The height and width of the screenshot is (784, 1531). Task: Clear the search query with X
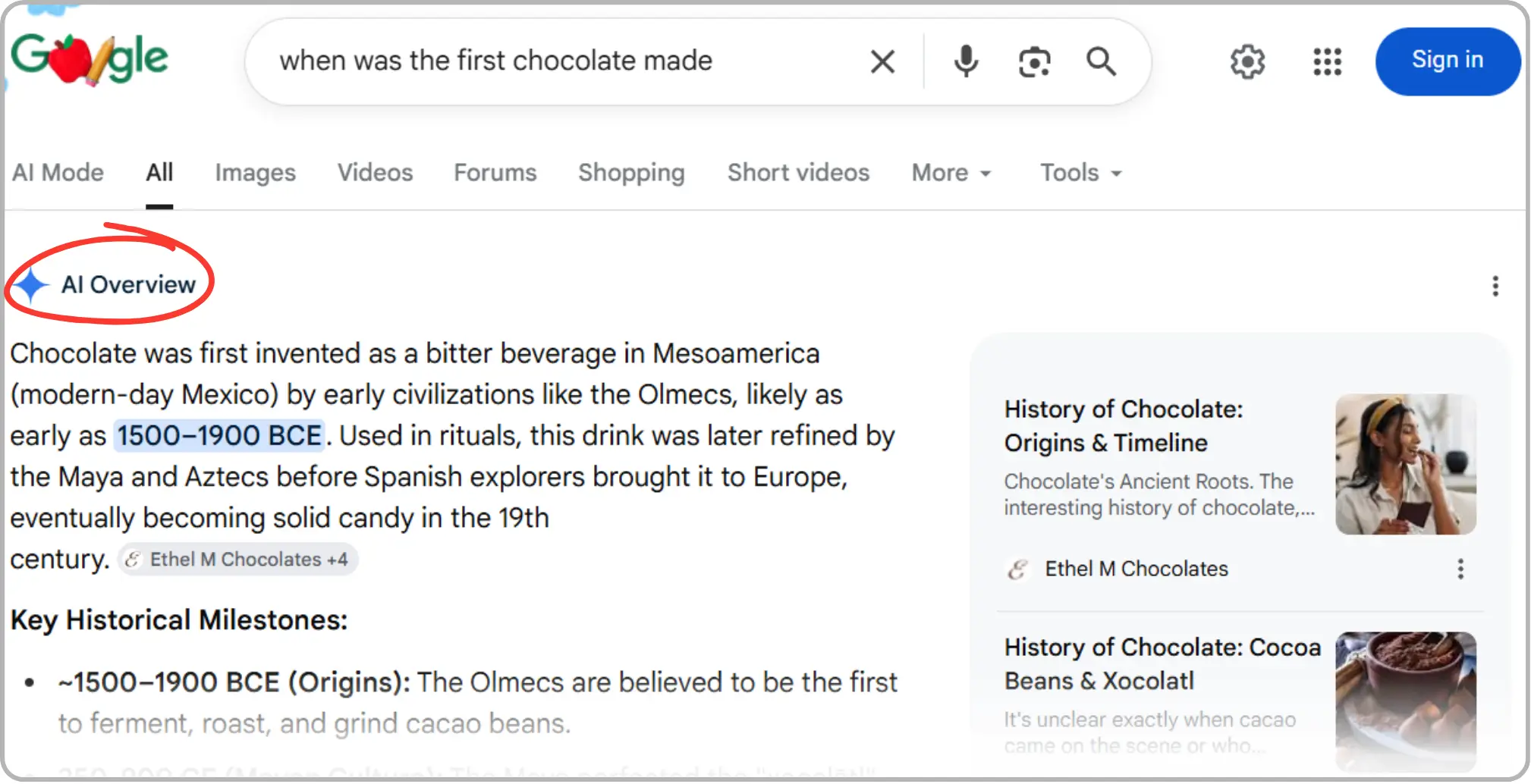(882, 61)
